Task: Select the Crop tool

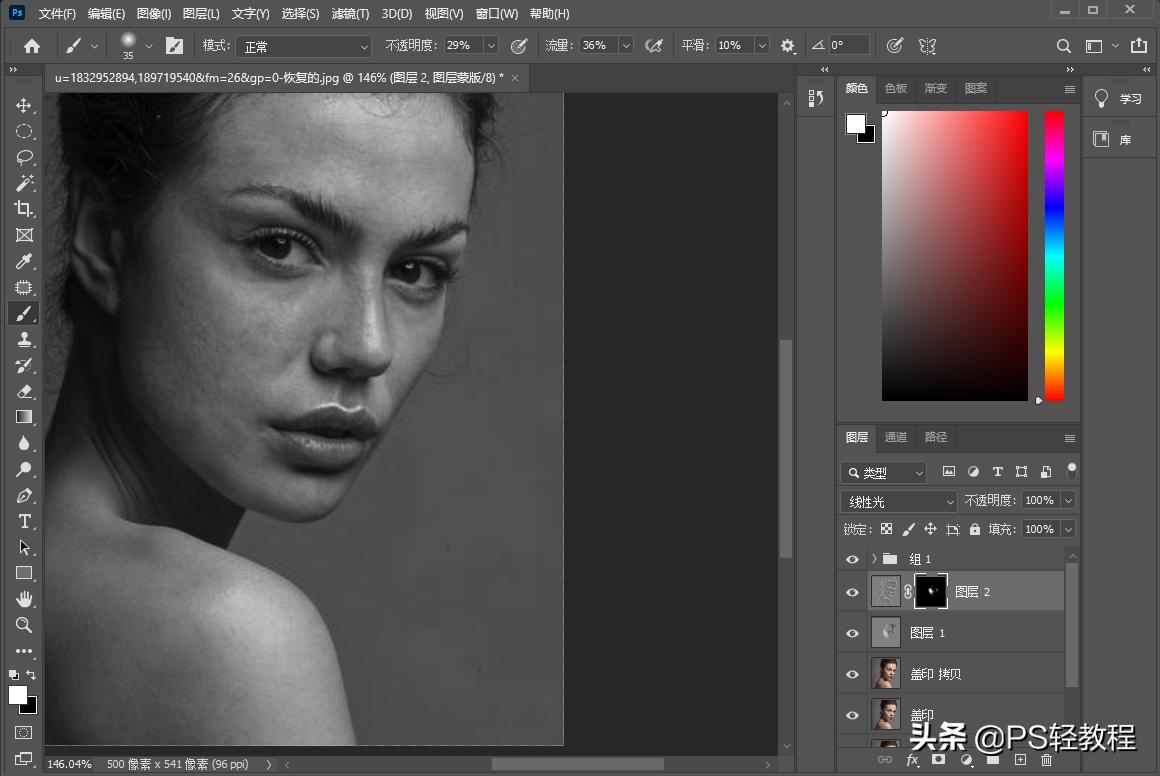Action: (x=24, y=209)
